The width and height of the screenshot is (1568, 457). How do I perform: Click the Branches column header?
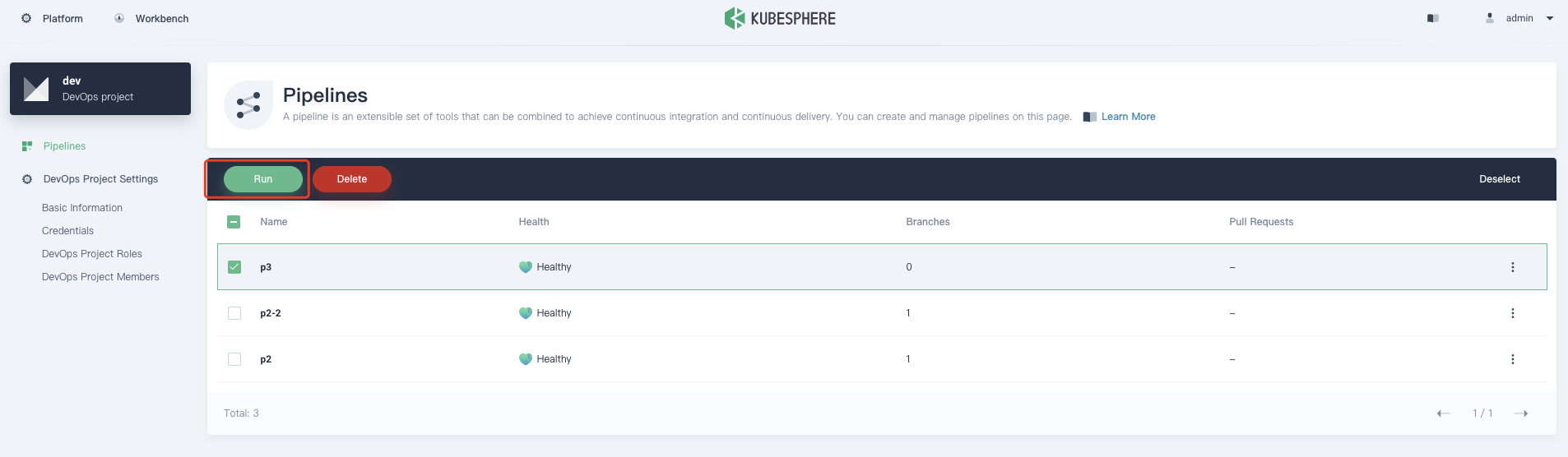(928, 222)
